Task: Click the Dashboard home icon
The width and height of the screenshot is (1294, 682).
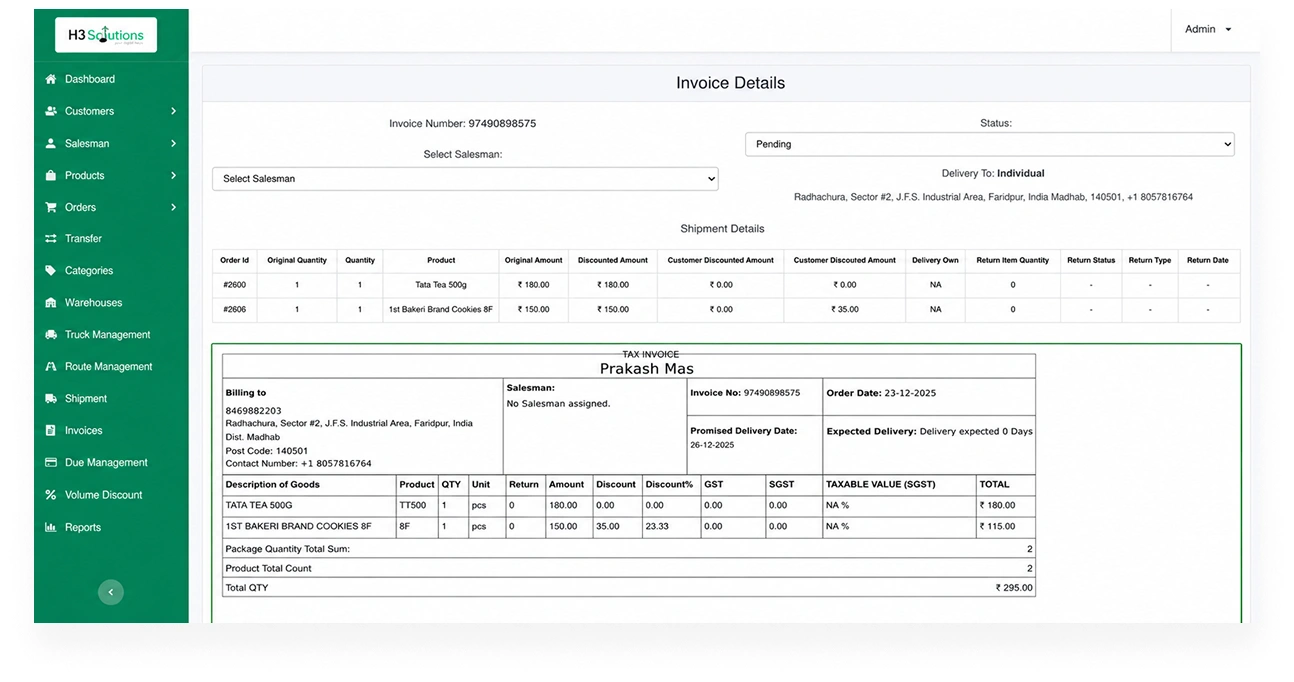Action: [x=51, y=79]
